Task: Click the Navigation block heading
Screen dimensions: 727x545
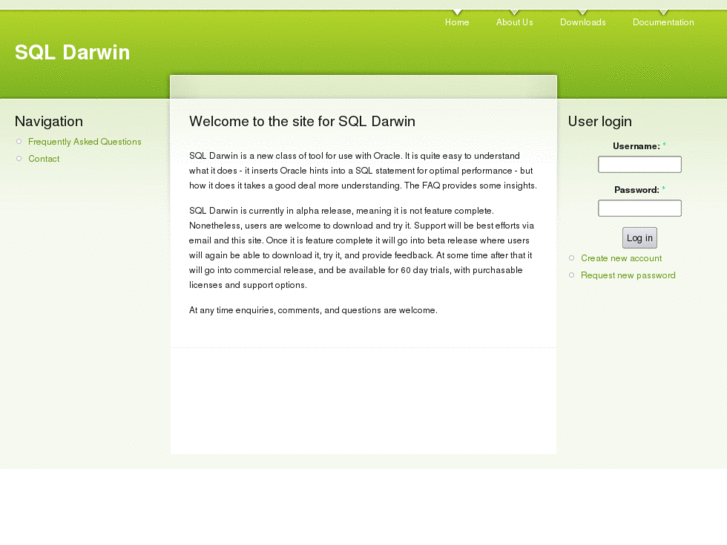Action: pos(49,122)
